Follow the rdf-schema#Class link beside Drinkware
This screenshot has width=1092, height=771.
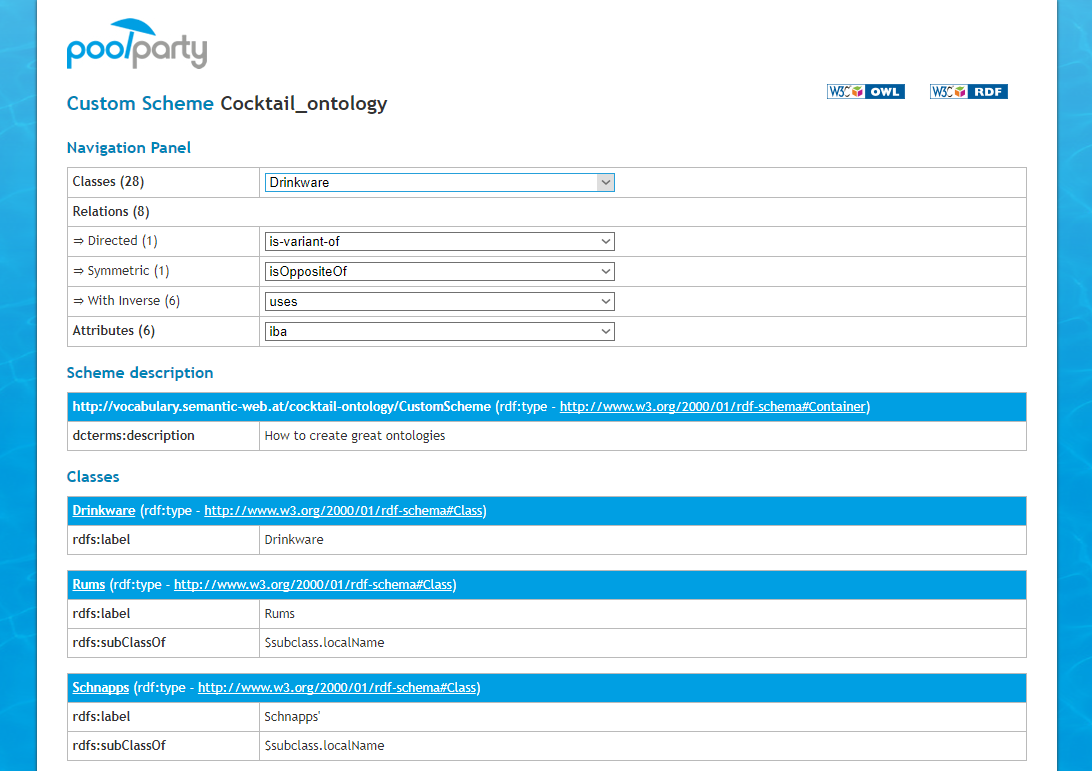[x=343, y=511]
